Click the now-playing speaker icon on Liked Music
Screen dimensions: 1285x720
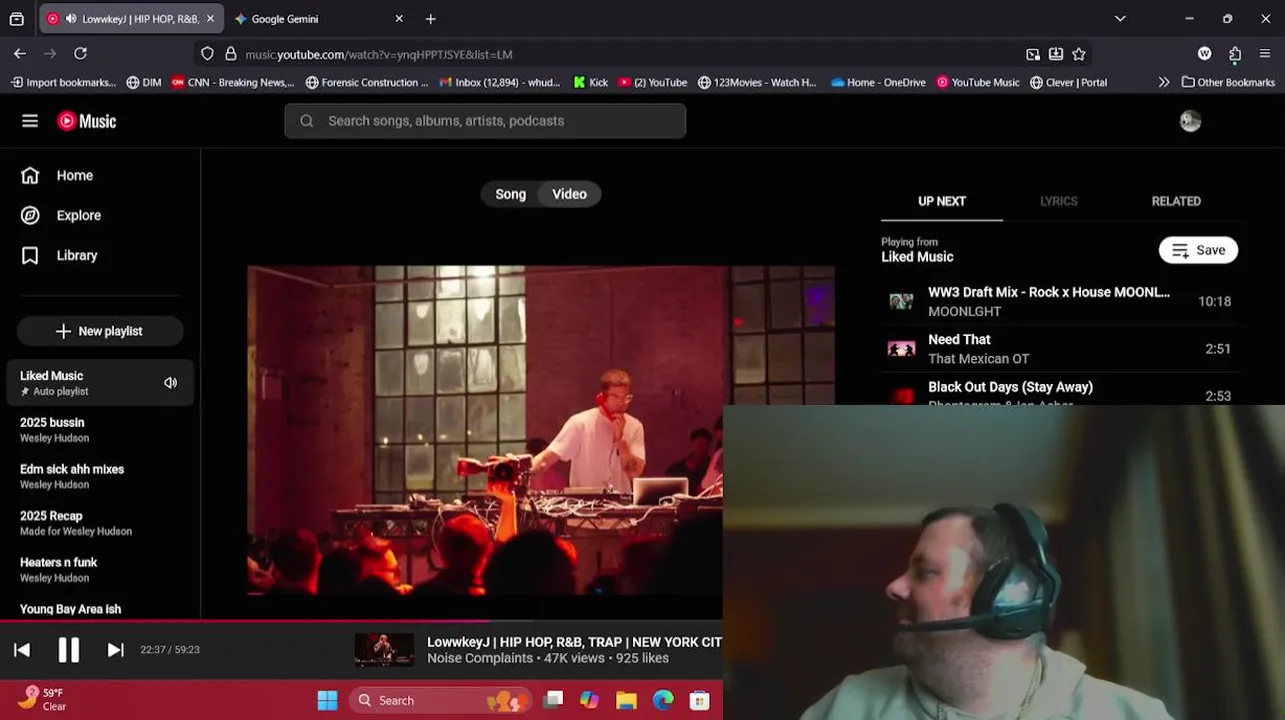point(171,383)
